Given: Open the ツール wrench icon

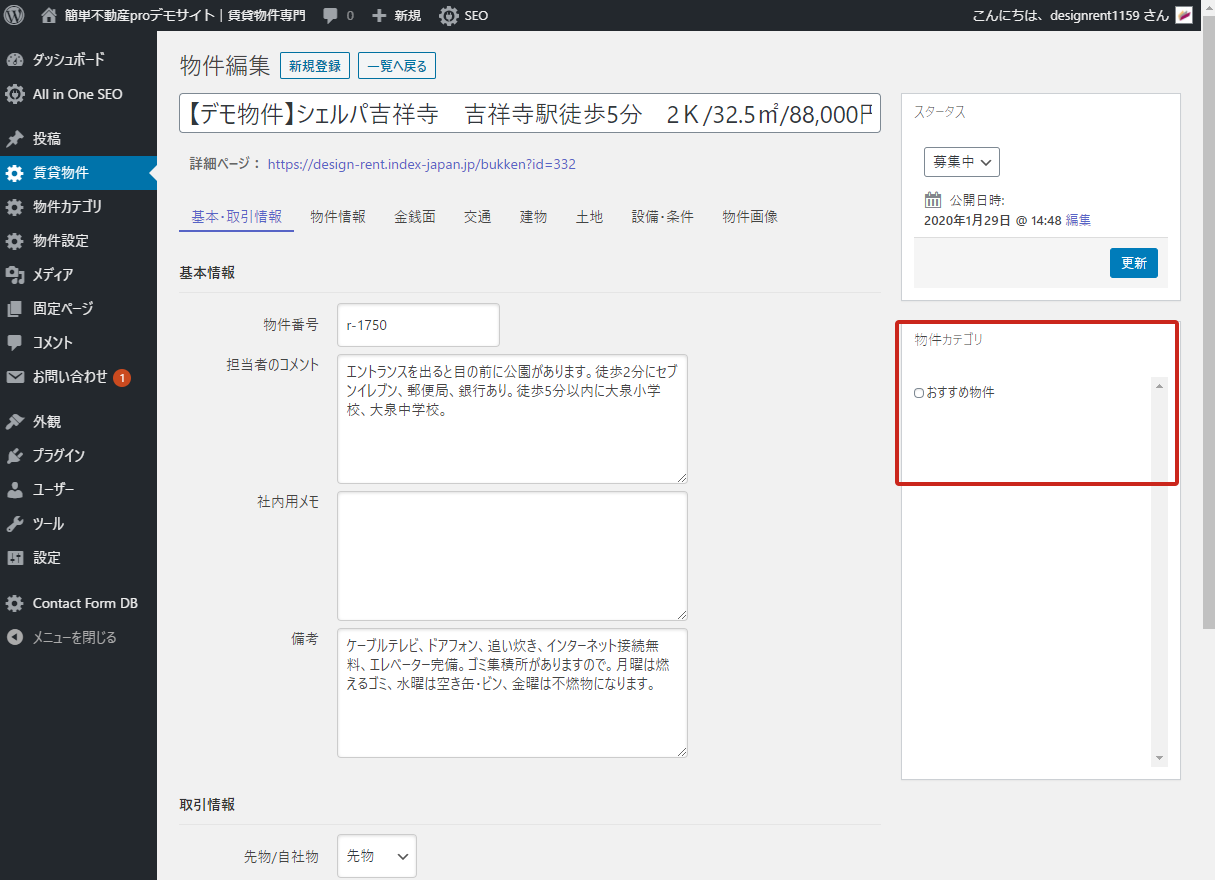Looking at the screenshot, I should coord(15,524).
